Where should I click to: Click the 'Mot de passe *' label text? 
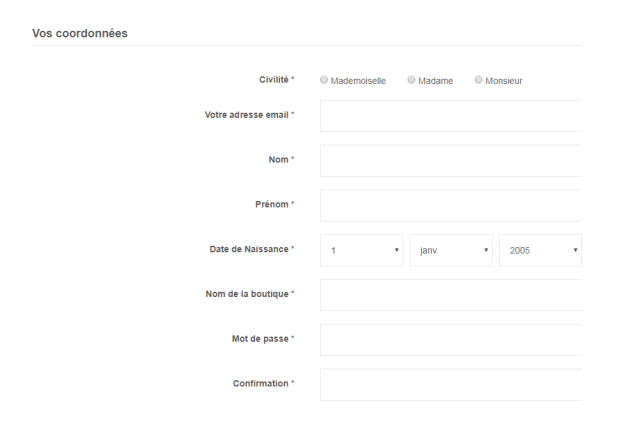263,338
